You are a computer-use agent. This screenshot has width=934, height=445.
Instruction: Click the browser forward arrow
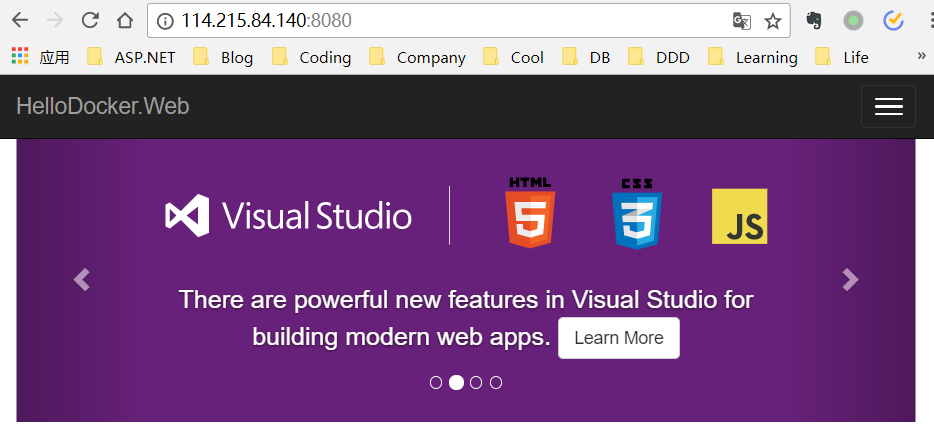tap(55, 21)
